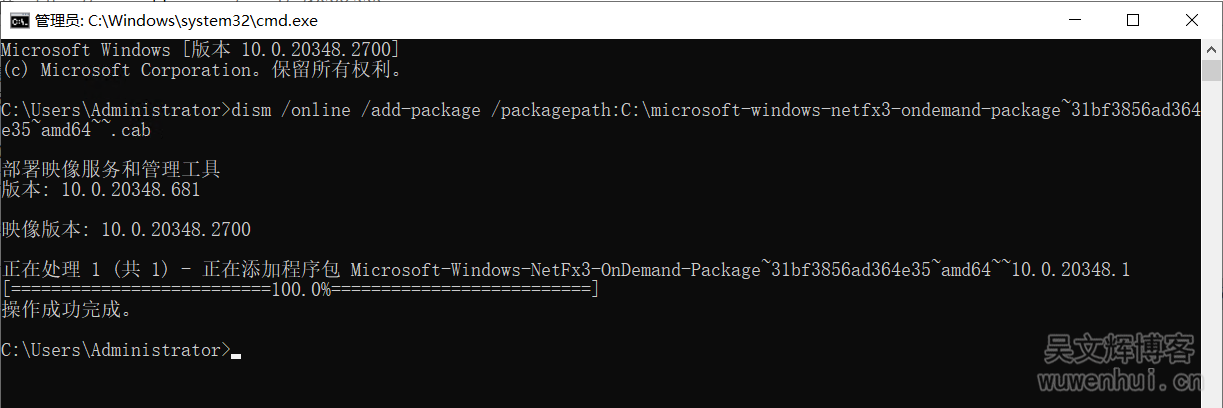Viewport: 1223px width, 408px height.
Task: Click the 版本: 10.0.20348.681 line
Action: (x=100, y=190)
